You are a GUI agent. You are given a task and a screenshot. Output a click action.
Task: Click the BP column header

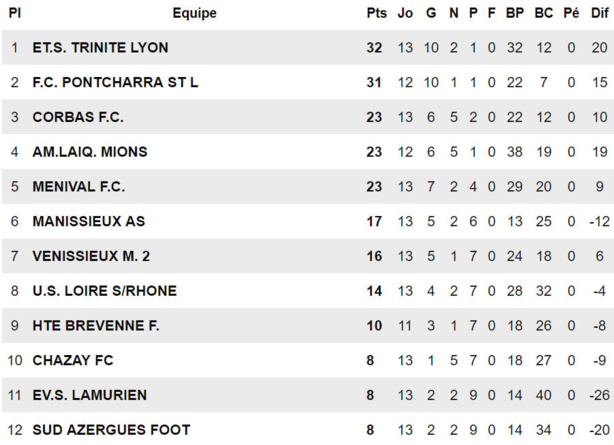[515, 14]
